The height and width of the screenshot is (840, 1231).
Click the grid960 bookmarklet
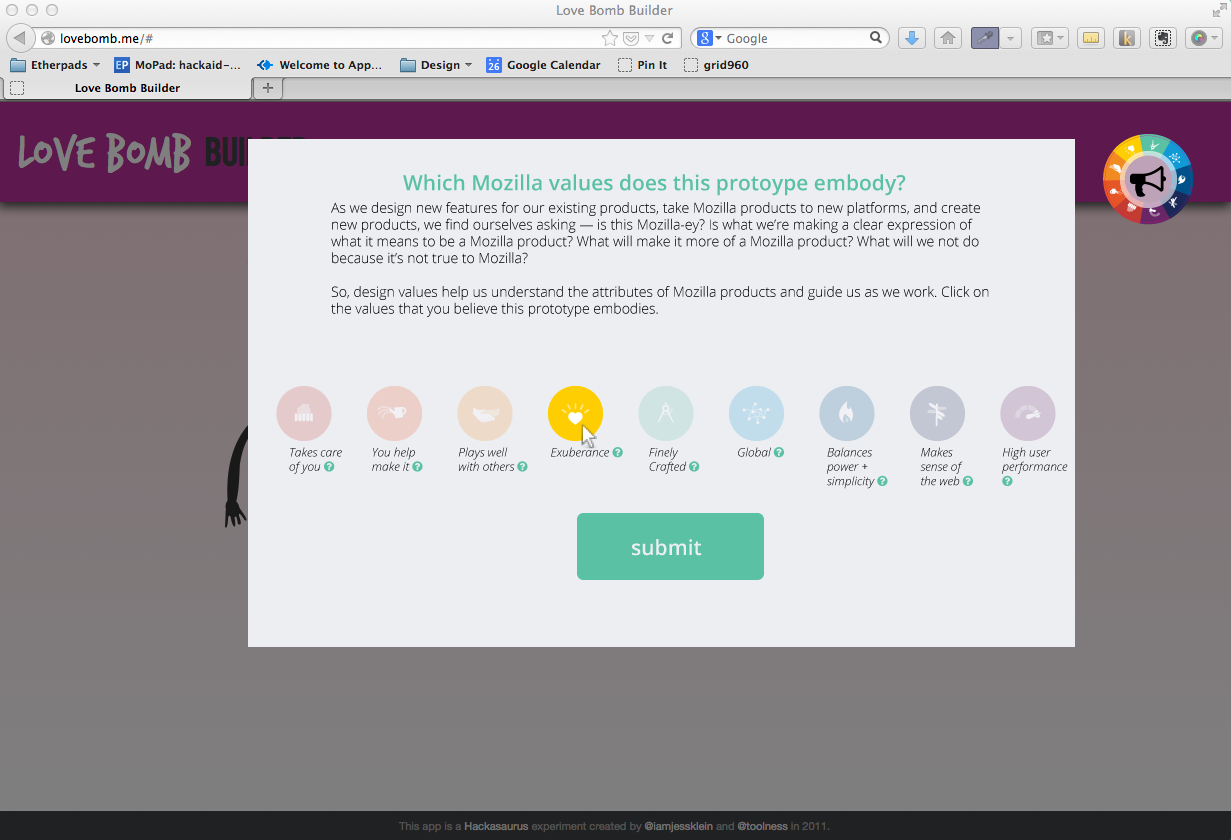point(716,65)
